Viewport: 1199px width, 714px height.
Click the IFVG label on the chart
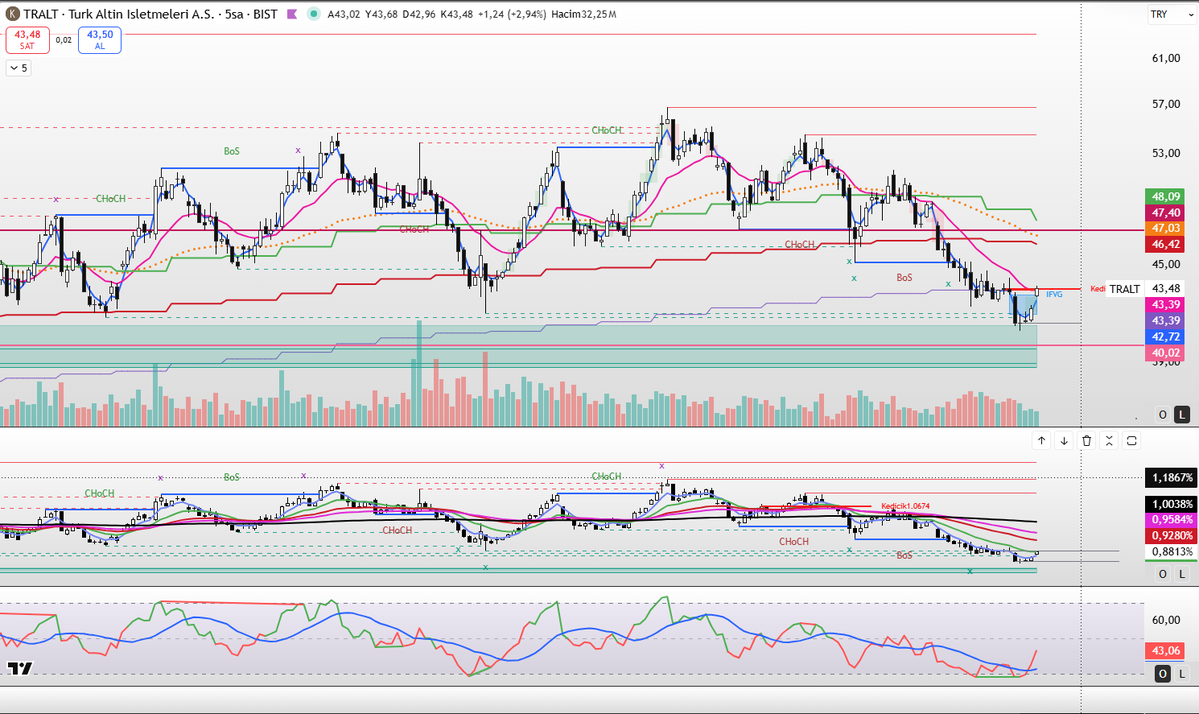tap(1054, 294)
